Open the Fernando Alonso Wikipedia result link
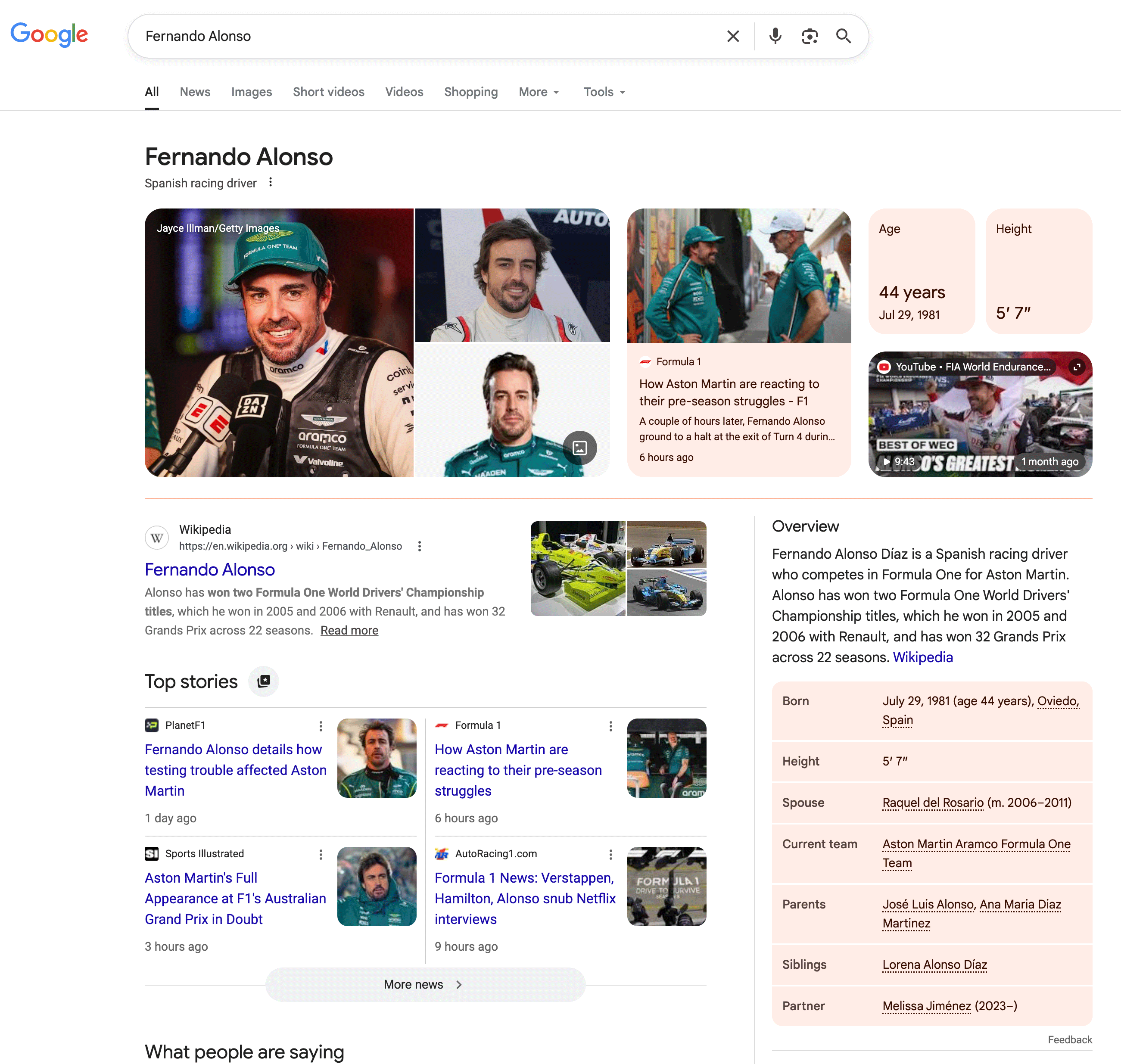 click(x=210, y=569)
